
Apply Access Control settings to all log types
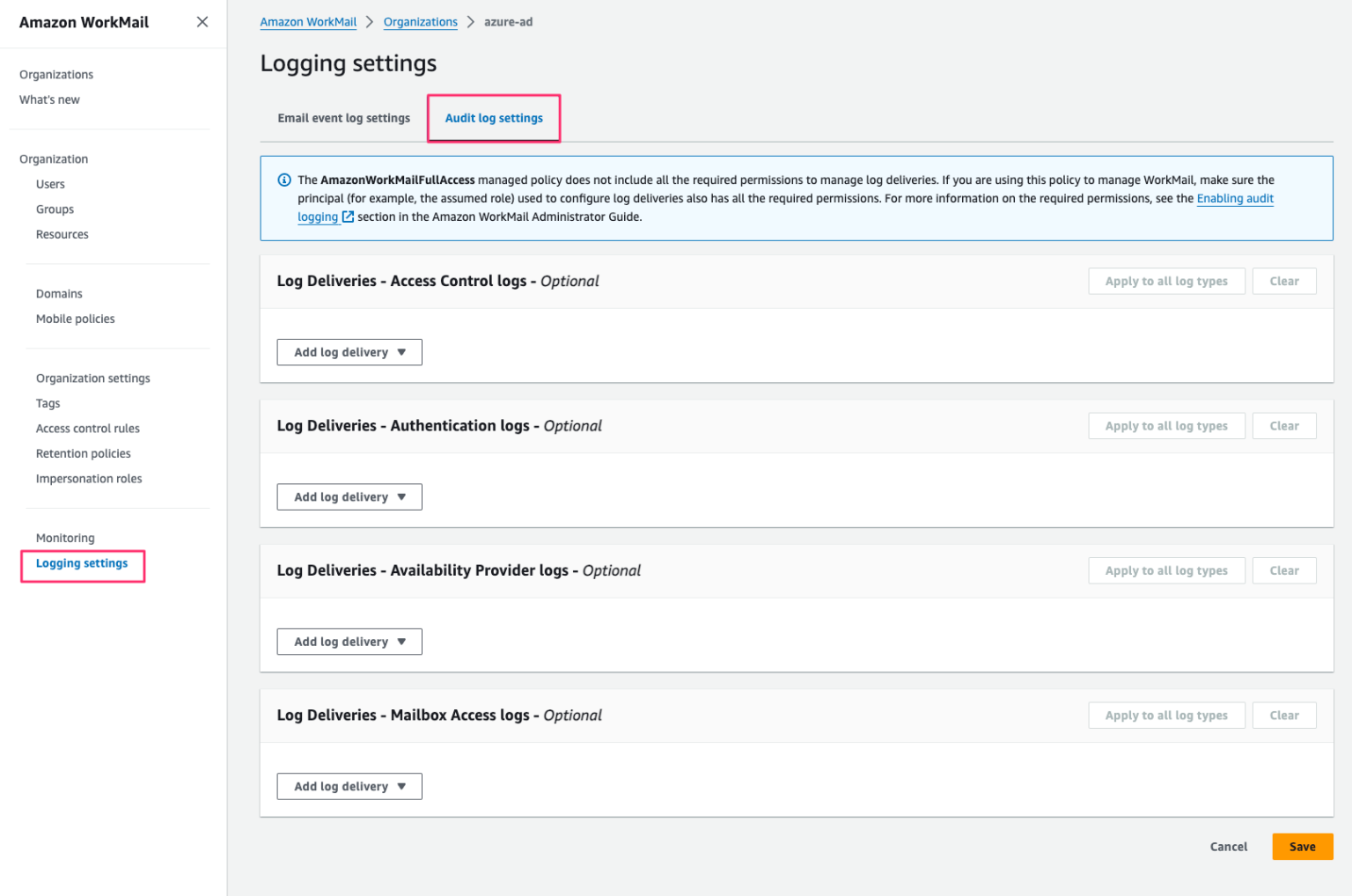(1166, 281)
